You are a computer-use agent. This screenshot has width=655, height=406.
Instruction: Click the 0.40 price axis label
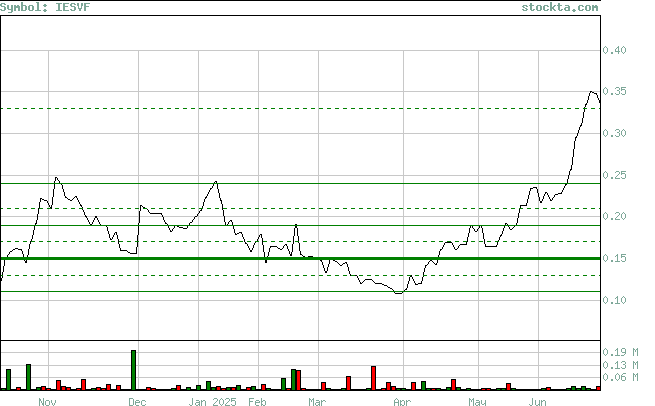point(614,51)
